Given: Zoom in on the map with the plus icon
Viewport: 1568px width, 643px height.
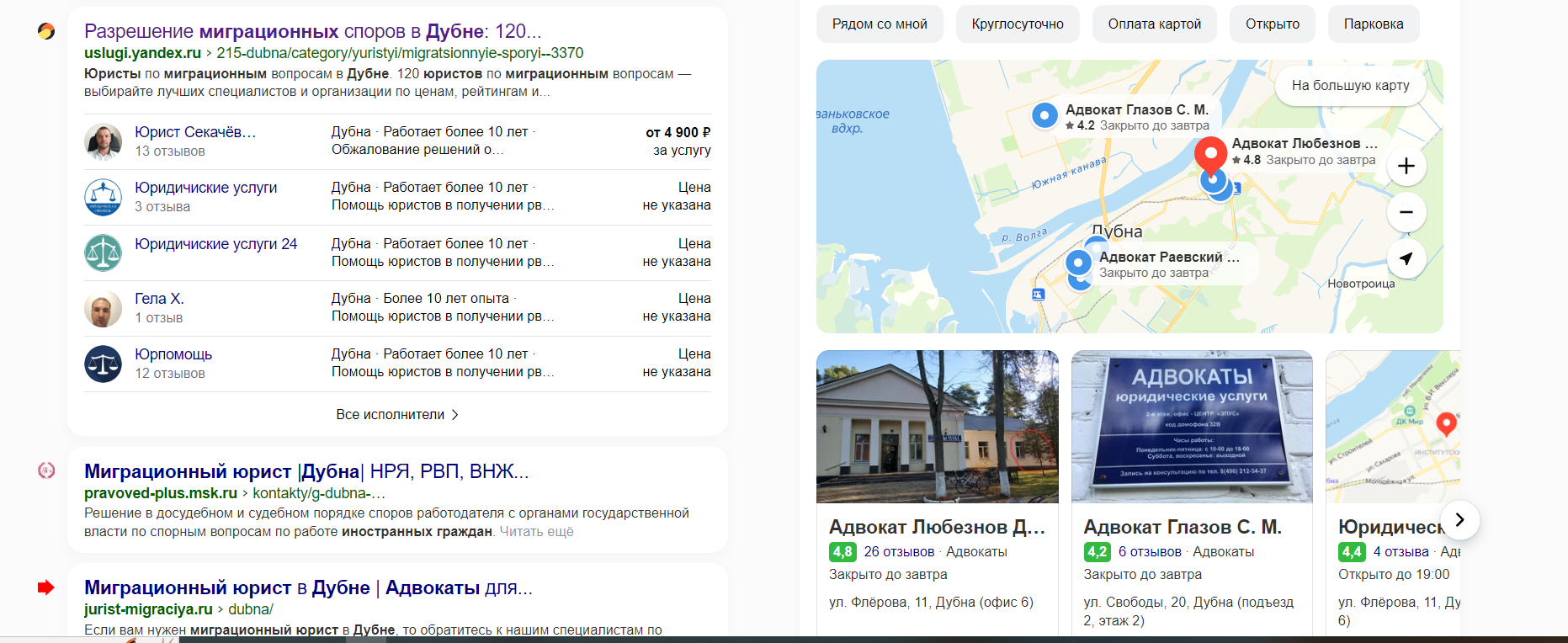Looking at the screenshot, I should (1406, 166).
